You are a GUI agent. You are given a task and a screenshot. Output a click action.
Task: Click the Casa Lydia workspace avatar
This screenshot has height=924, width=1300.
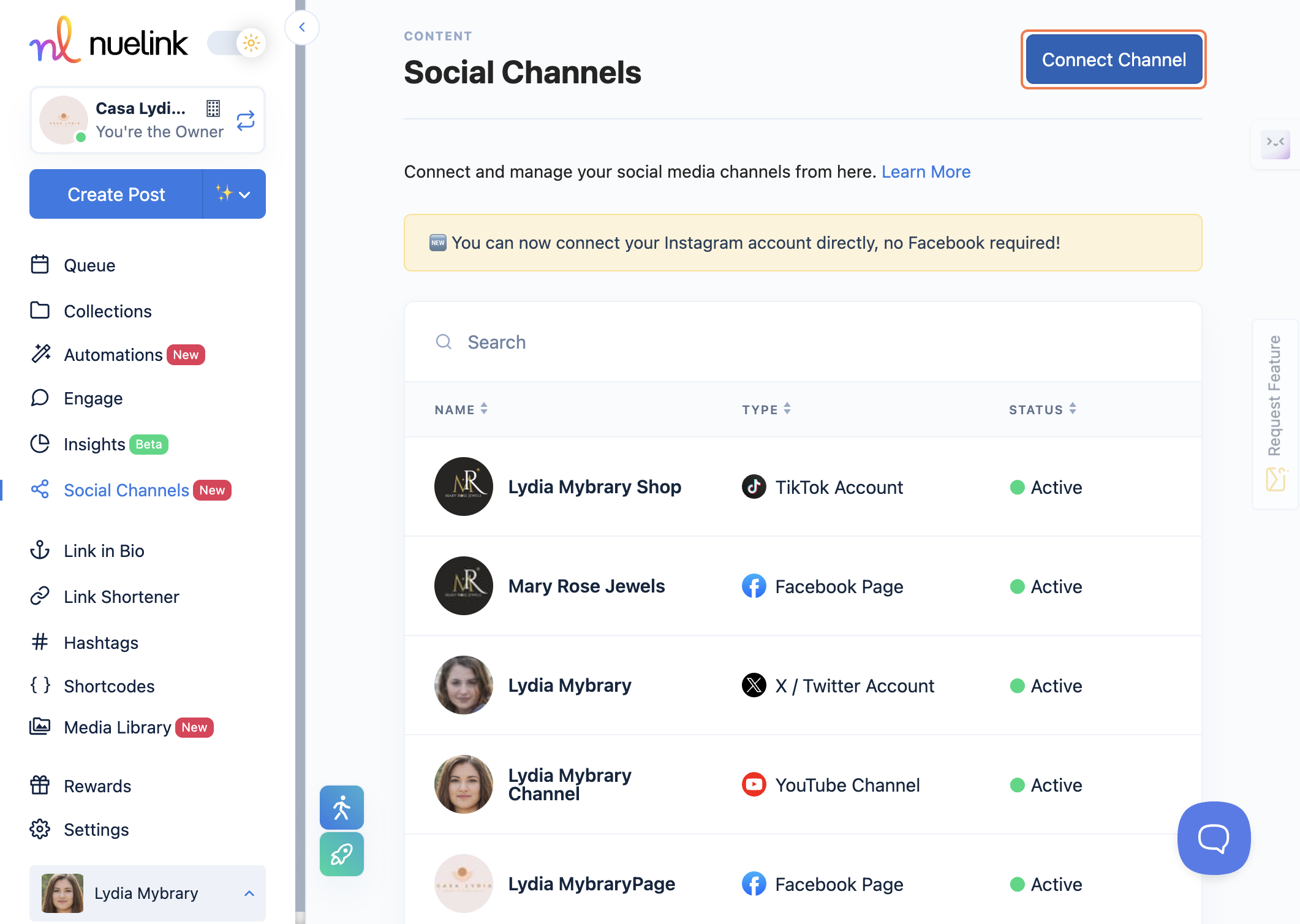[x=64, y=120]
